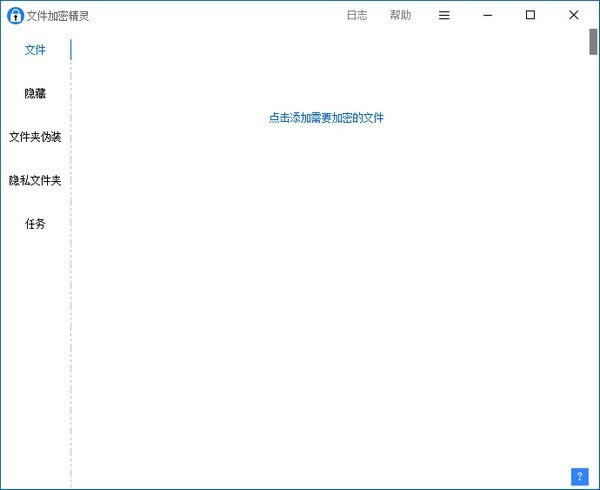The width and height of the screenshot is (600, 490).
Task: Close the 文件加密精灵 window
Action: pos(573,15)
